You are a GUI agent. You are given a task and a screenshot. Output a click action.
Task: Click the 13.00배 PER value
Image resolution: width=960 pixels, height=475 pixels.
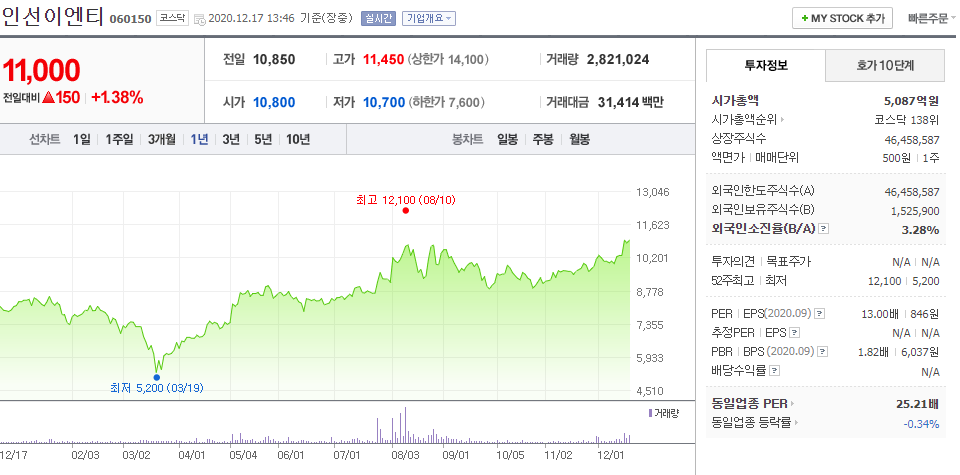click(x=880, y=314)
